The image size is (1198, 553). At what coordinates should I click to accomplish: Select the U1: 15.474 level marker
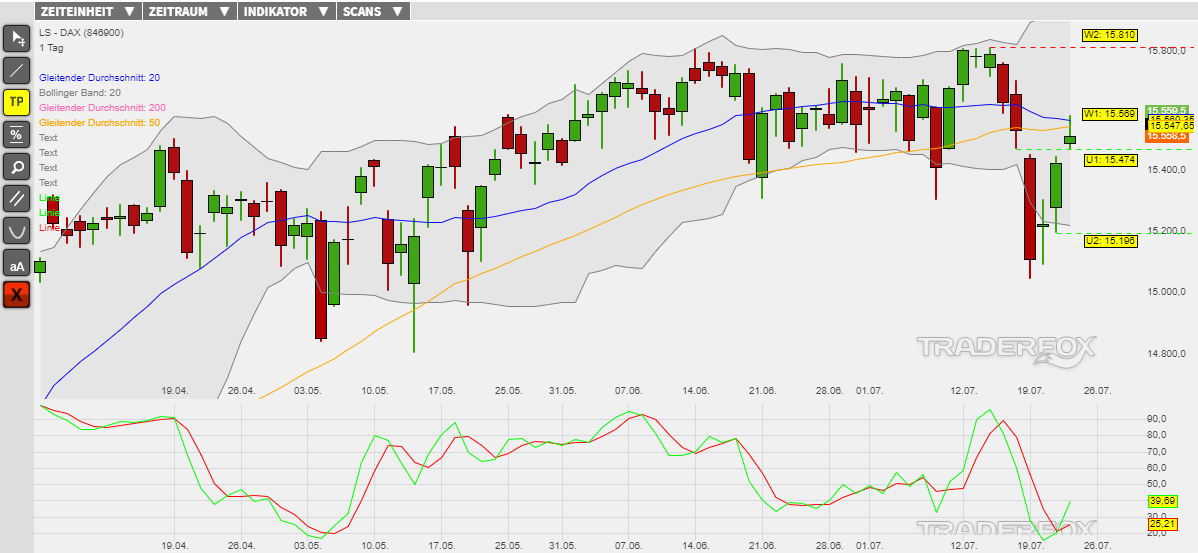[x=1110, y=160]
